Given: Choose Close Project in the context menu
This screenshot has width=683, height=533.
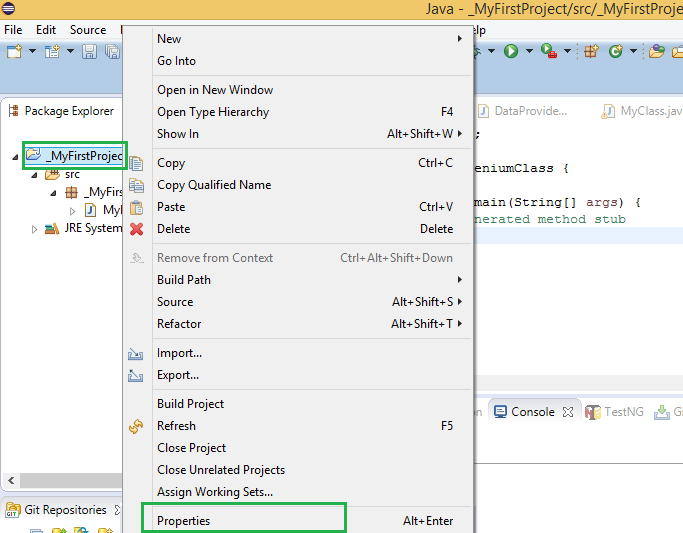Looking at the screenshot, I should pos(192,448).
